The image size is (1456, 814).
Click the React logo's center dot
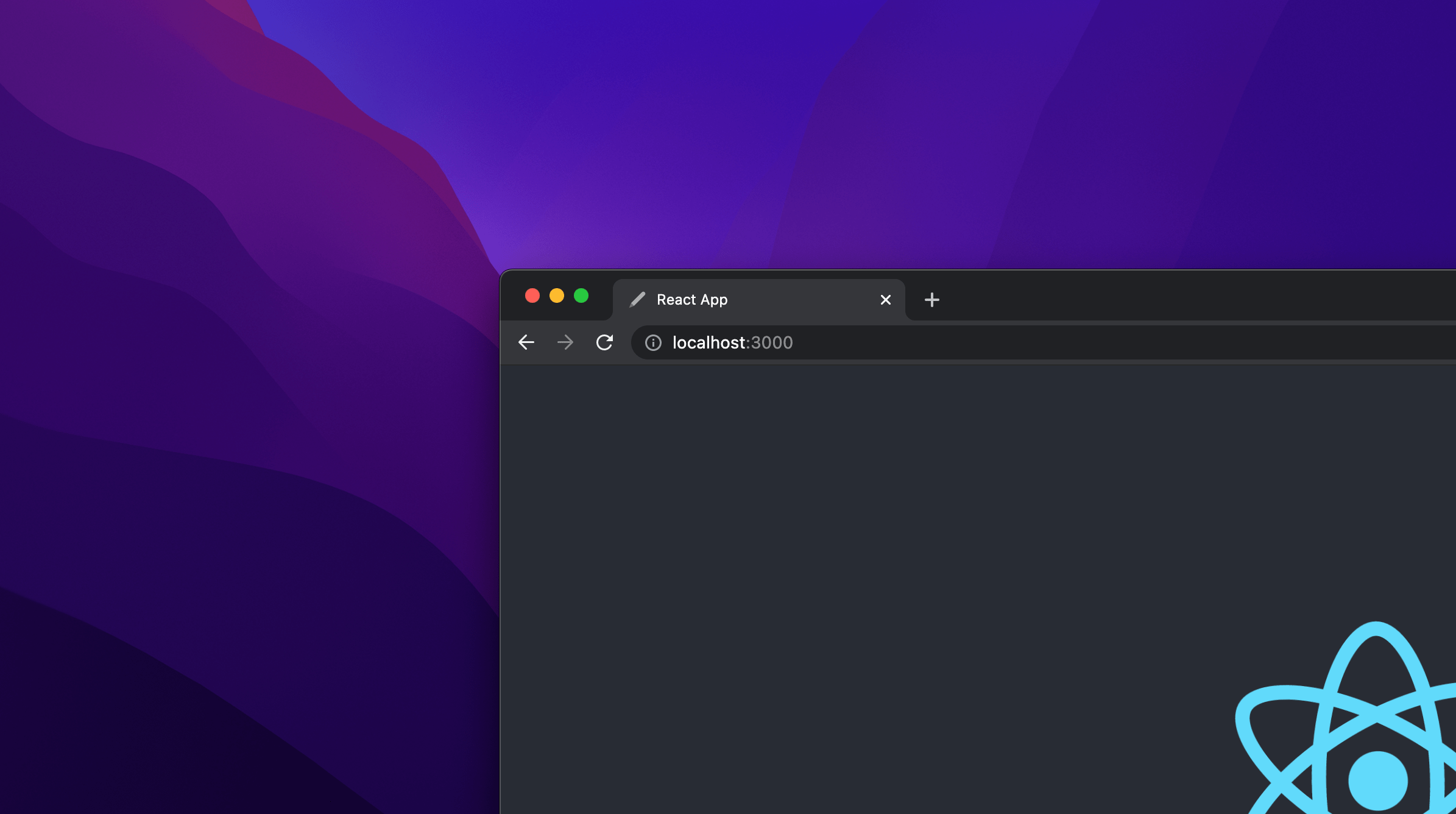point(1378,780)
